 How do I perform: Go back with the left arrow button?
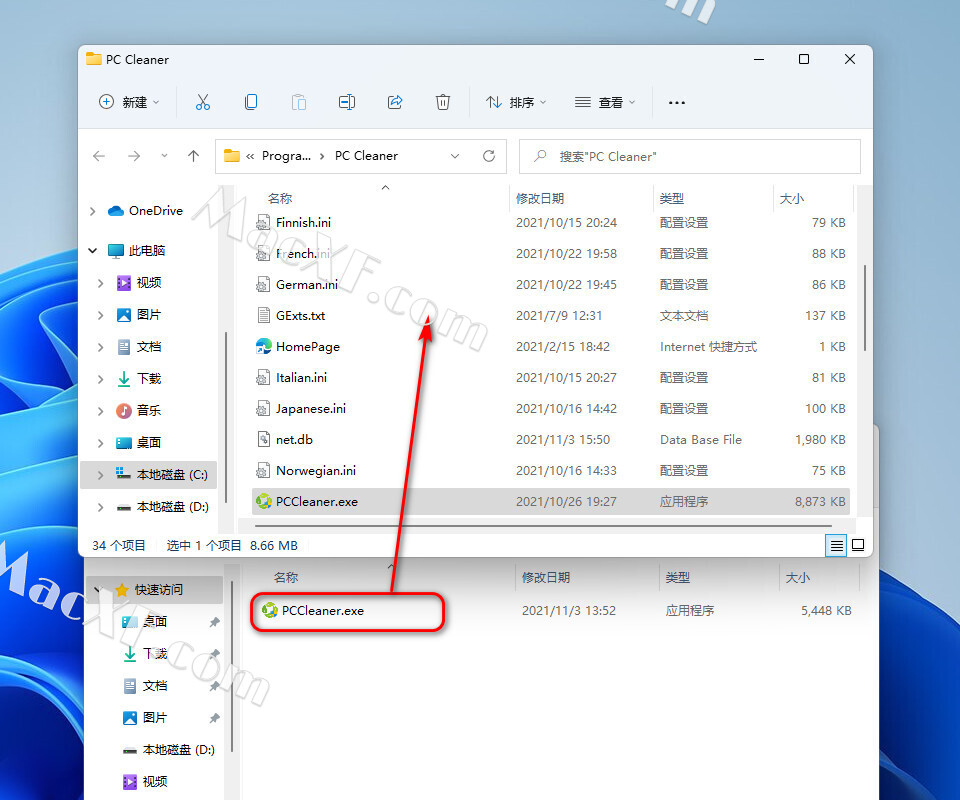point(99,156)
